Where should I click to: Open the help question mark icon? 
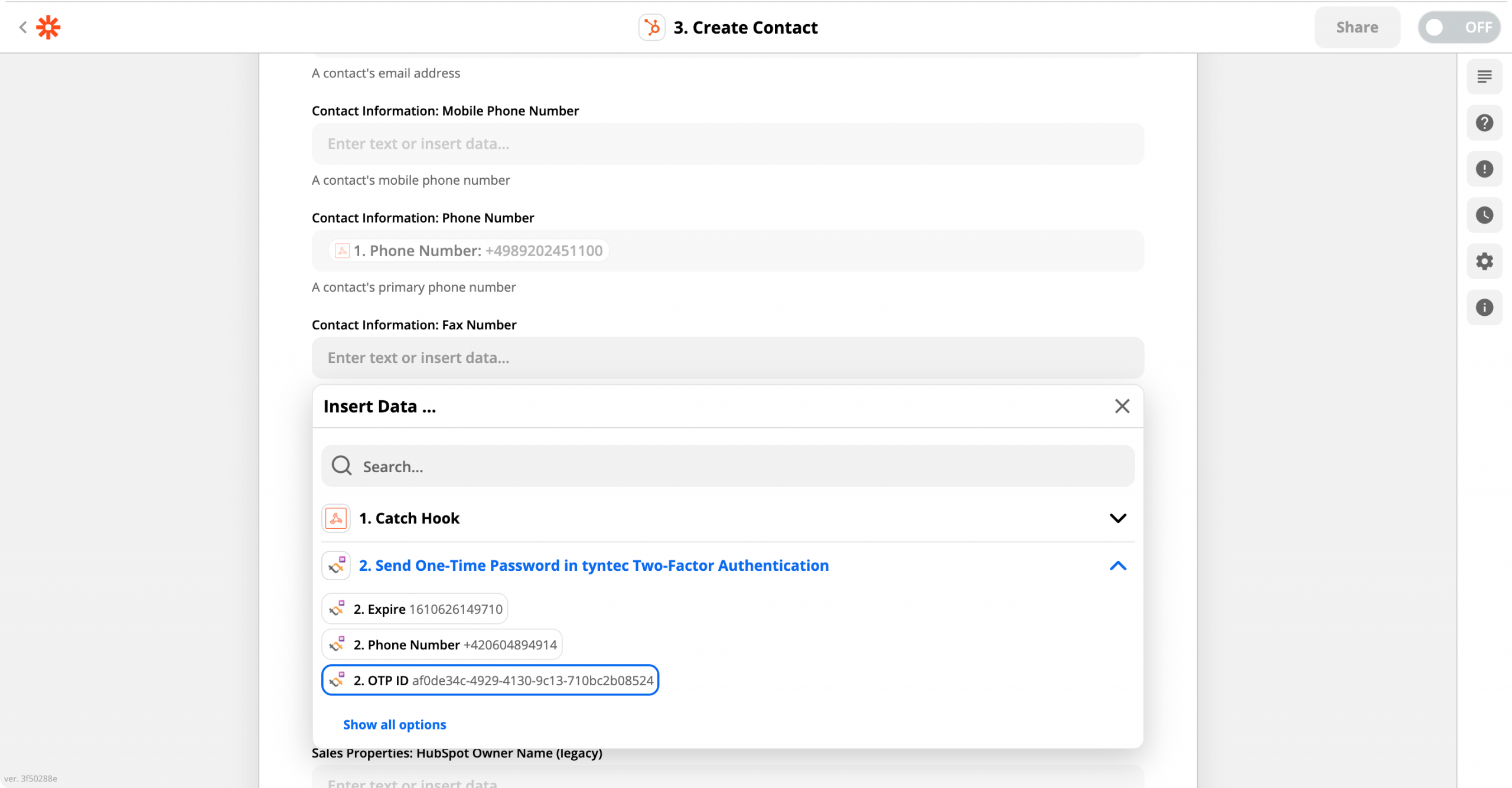point(1484,123)
